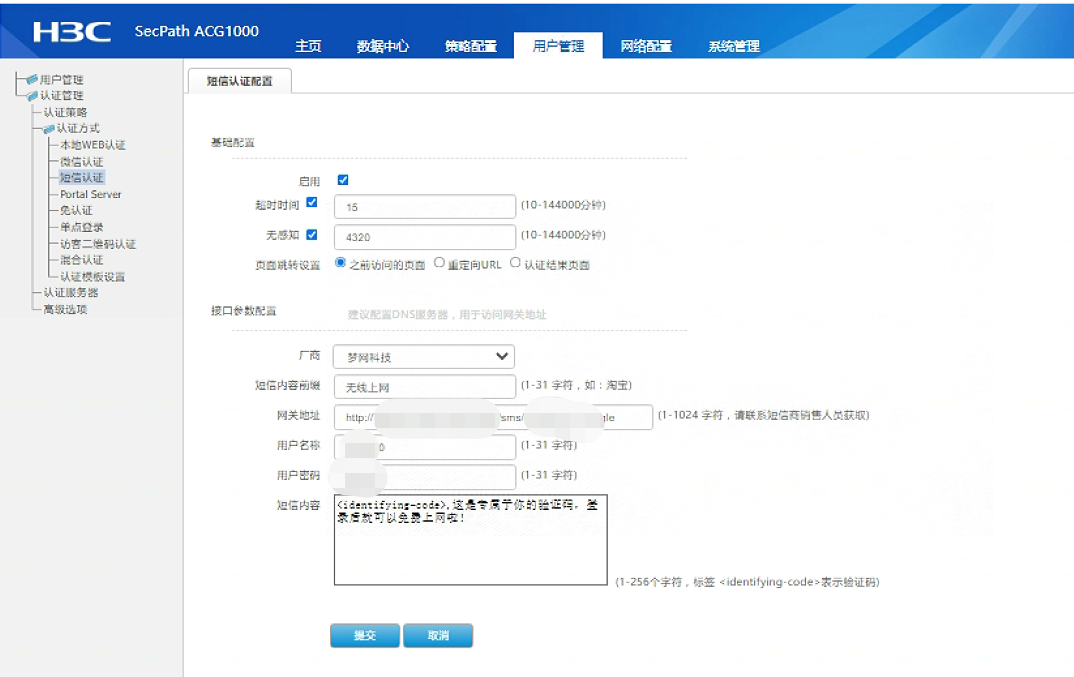Select 重定向URL radio option
Viewport: 1074px width, 677px height.
tap(440, 262)
